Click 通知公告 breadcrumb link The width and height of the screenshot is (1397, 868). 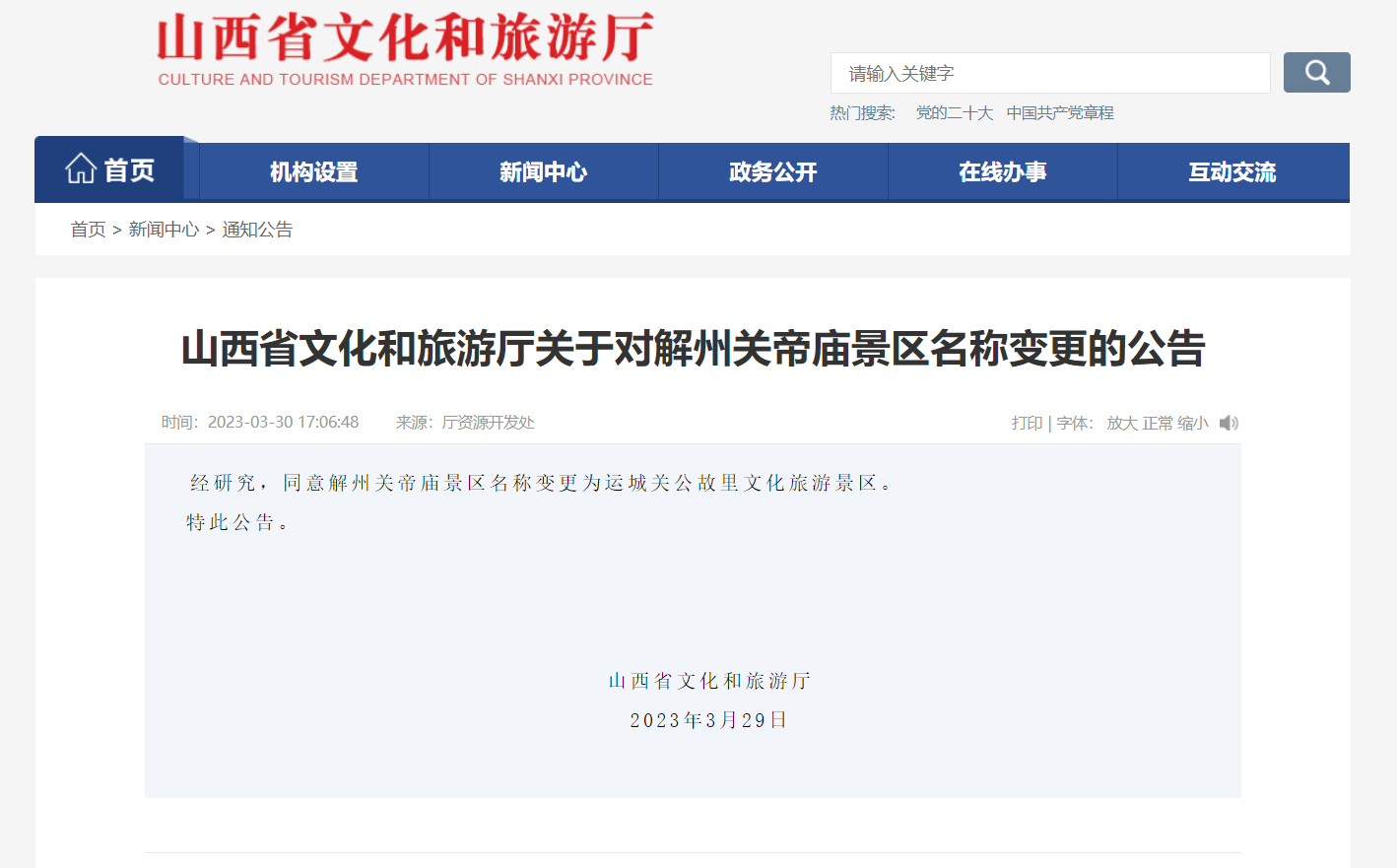coord(257,230)
